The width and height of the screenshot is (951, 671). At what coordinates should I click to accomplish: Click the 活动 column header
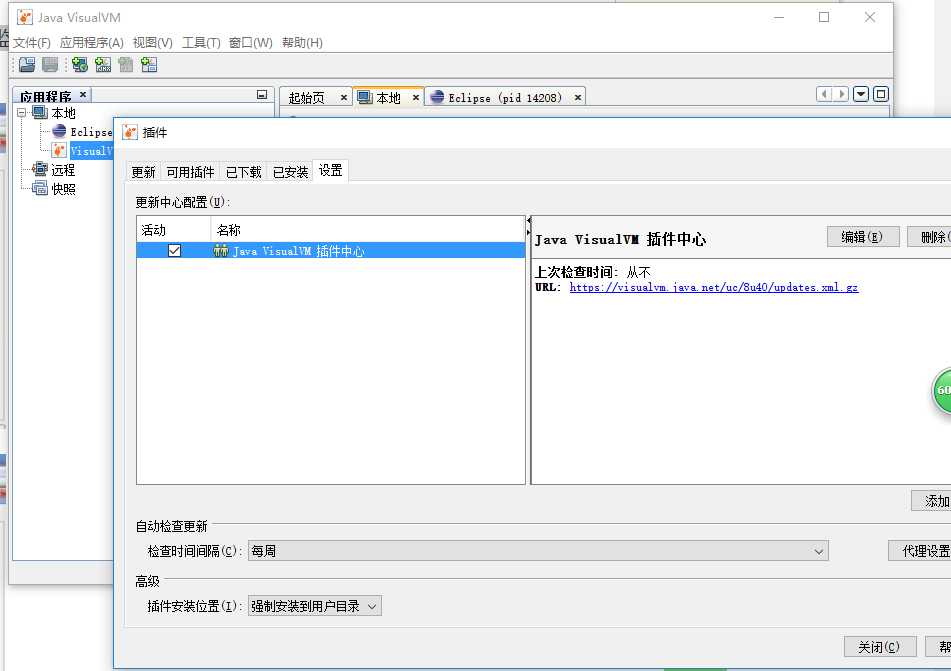(x=173, y=230)
